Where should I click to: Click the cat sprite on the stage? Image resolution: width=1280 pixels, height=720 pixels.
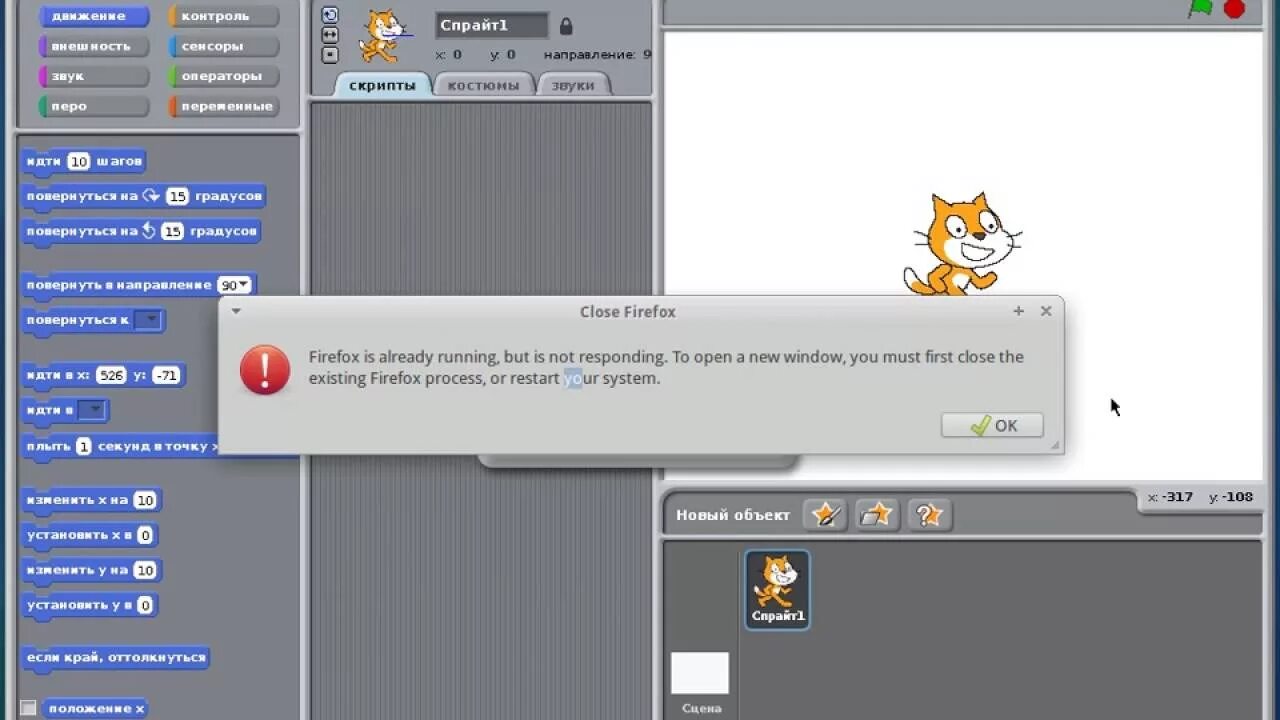962,244
